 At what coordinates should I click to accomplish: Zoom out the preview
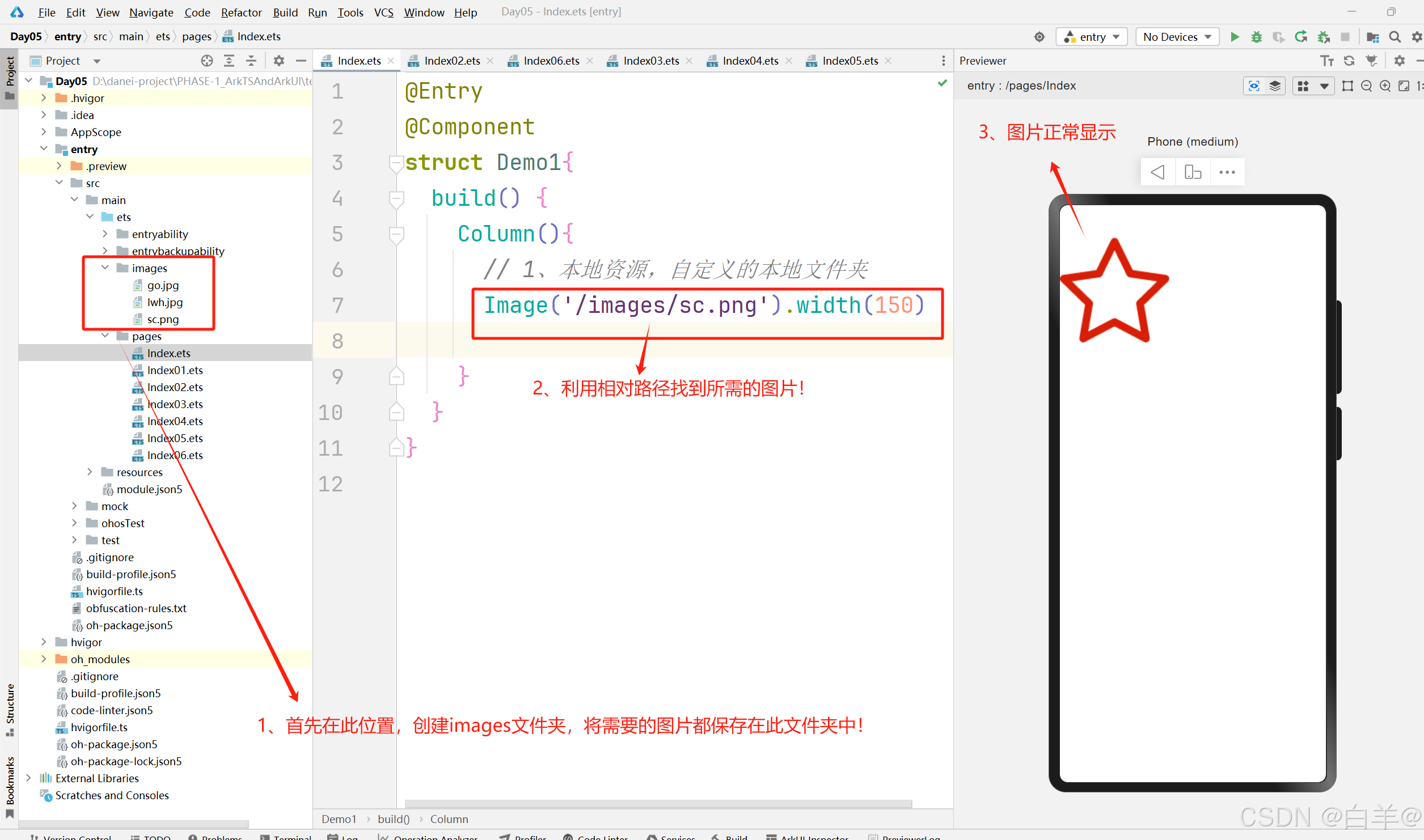pos(1367,86)
